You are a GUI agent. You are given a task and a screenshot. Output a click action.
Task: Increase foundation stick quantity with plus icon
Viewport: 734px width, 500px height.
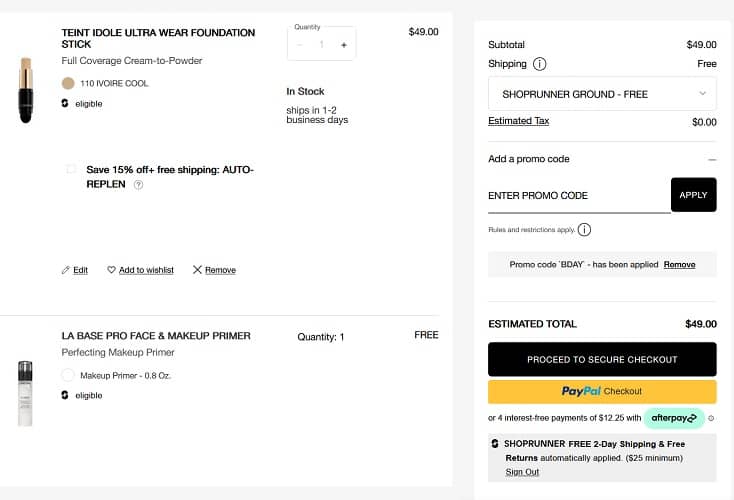pyautogui.click(x=343, y=45)
